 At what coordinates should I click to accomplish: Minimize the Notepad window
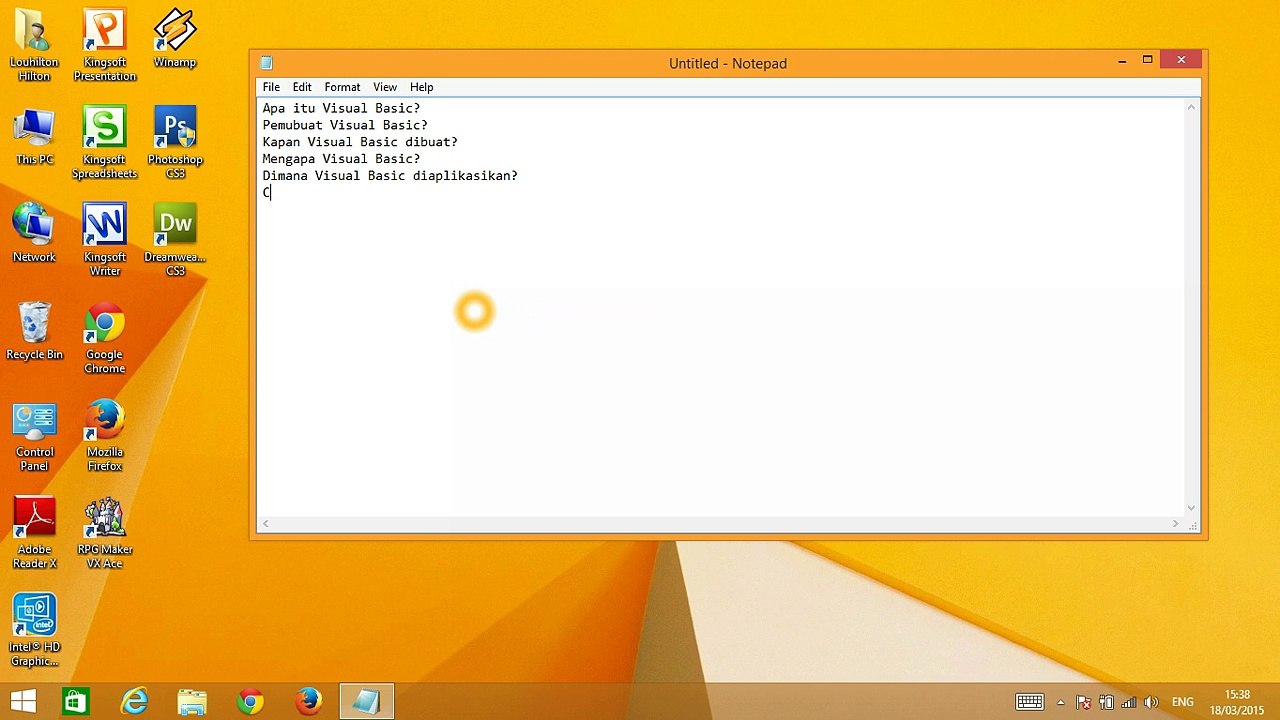pyautogui.click(x=1122, y=61)
